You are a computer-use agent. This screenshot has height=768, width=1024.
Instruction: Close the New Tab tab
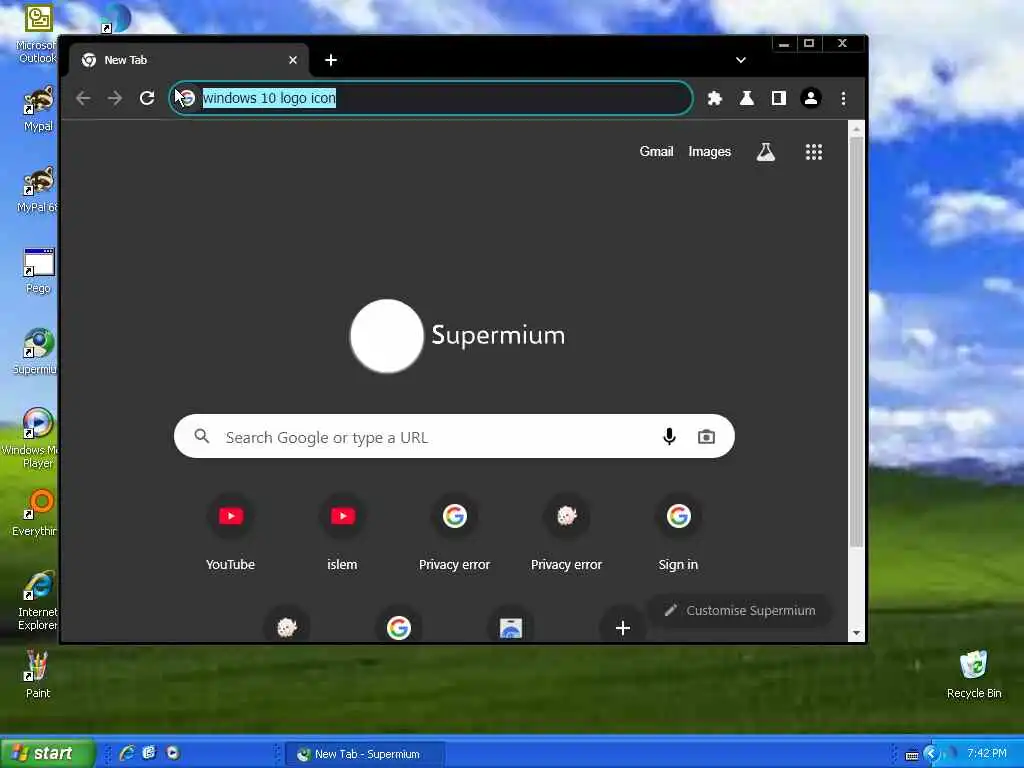click(293, 60)
